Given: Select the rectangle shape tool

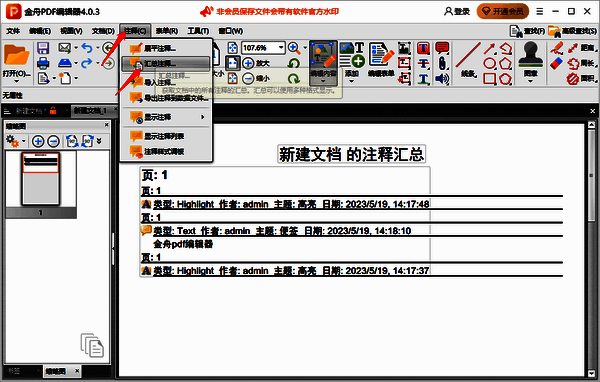Looking at the screenshot, I should [x=489, y=79].
